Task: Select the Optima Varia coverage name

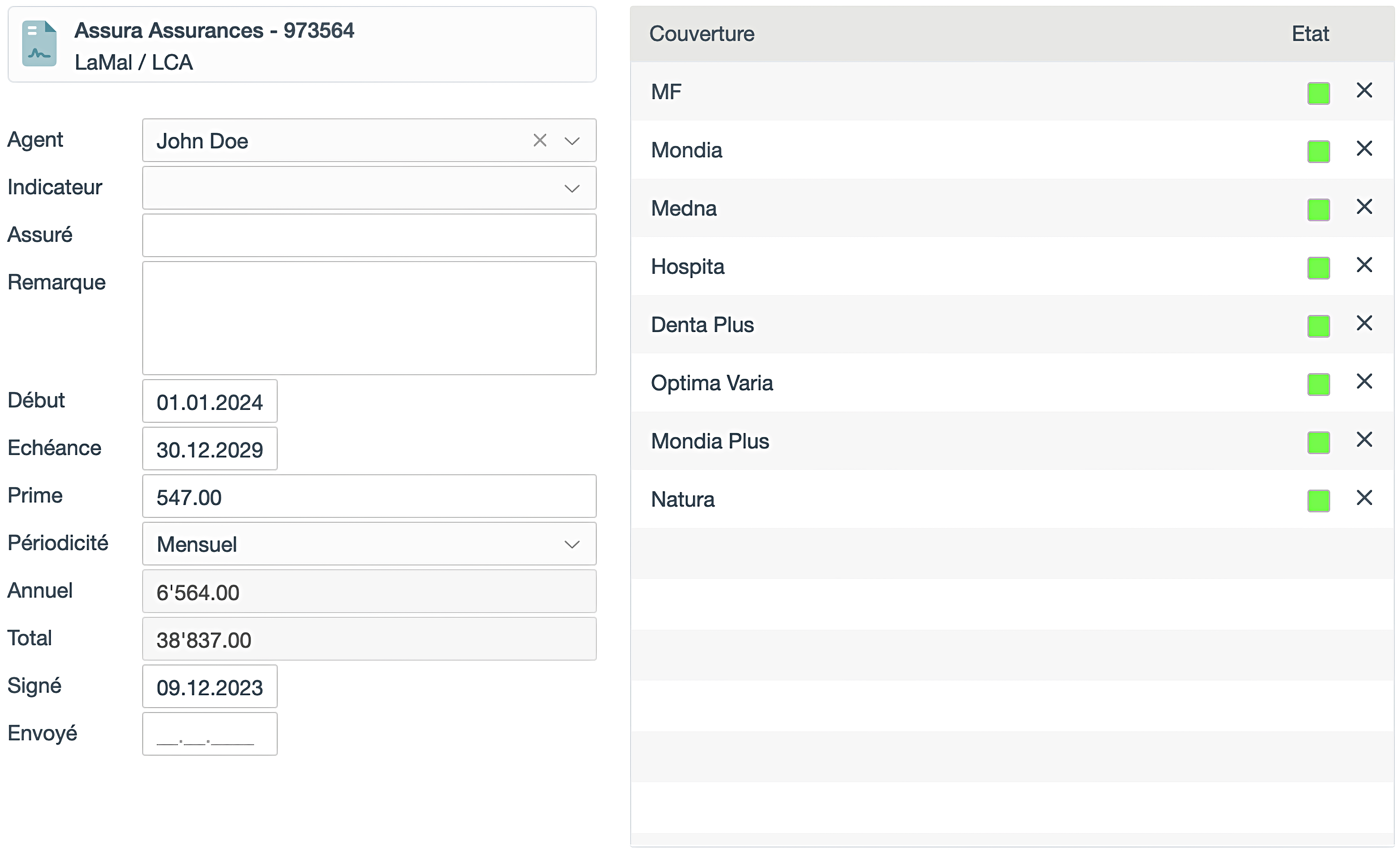Action: pyautogui.click(x=711, y=383)
